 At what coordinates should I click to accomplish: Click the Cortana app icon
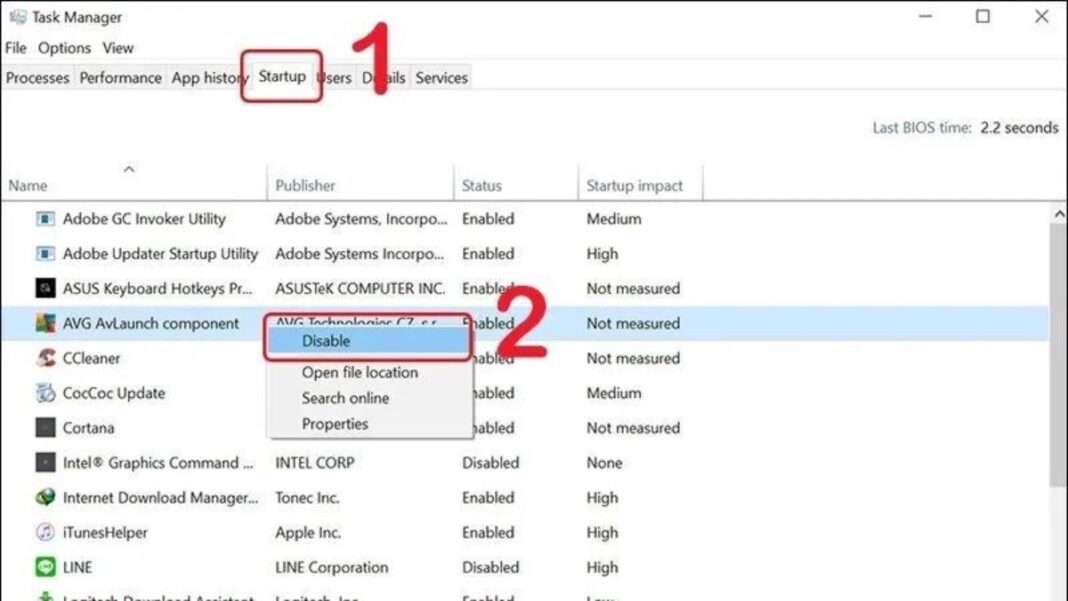[x=45, y=427]
